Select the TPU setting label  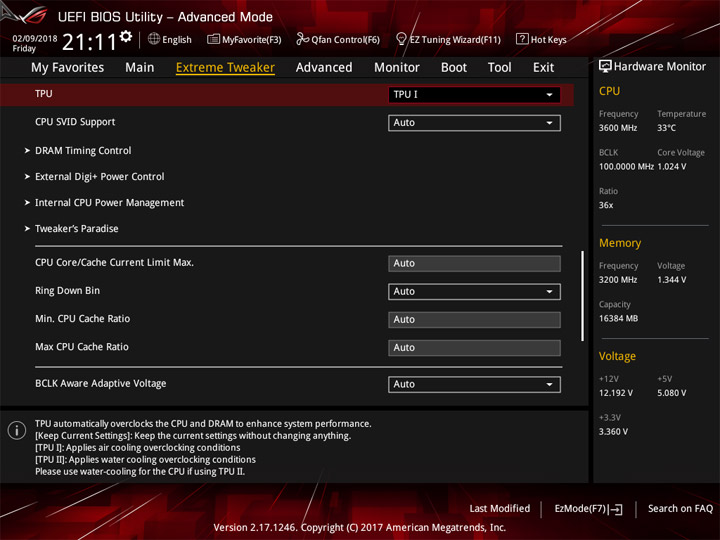point(44,94)
